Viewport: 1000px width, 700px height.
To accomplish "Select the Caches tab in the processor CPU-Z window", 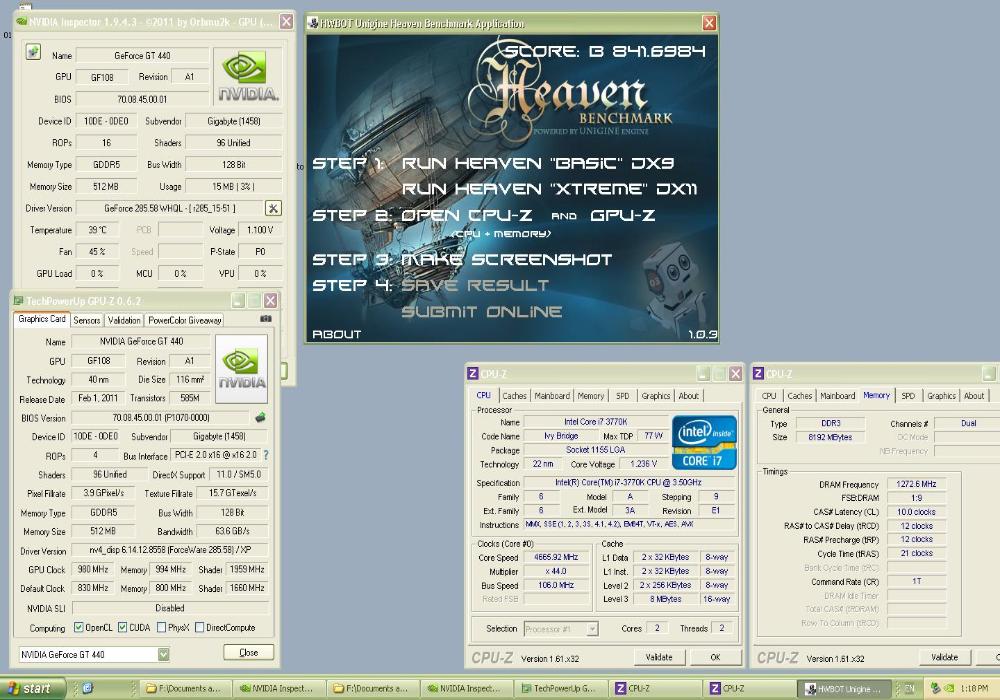I will coord(514,396).
